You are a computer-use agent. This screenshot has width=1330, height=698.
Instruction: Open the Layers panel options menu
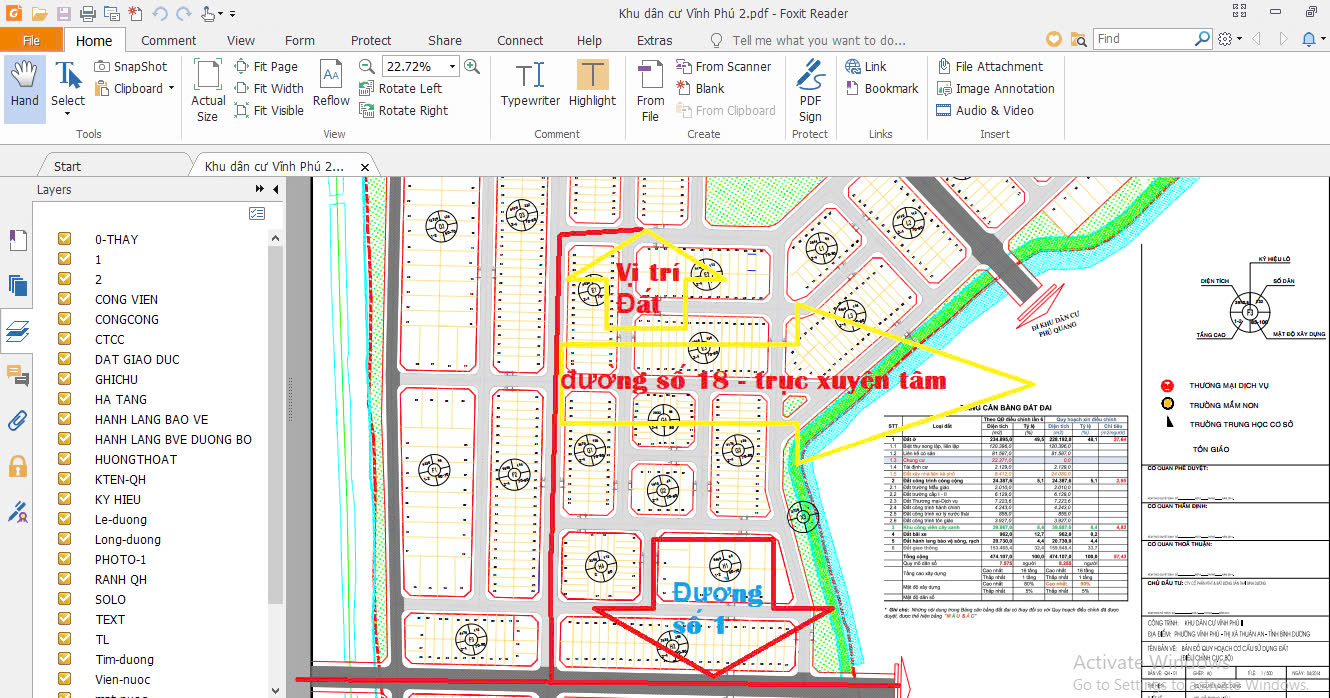coord(260,189)
